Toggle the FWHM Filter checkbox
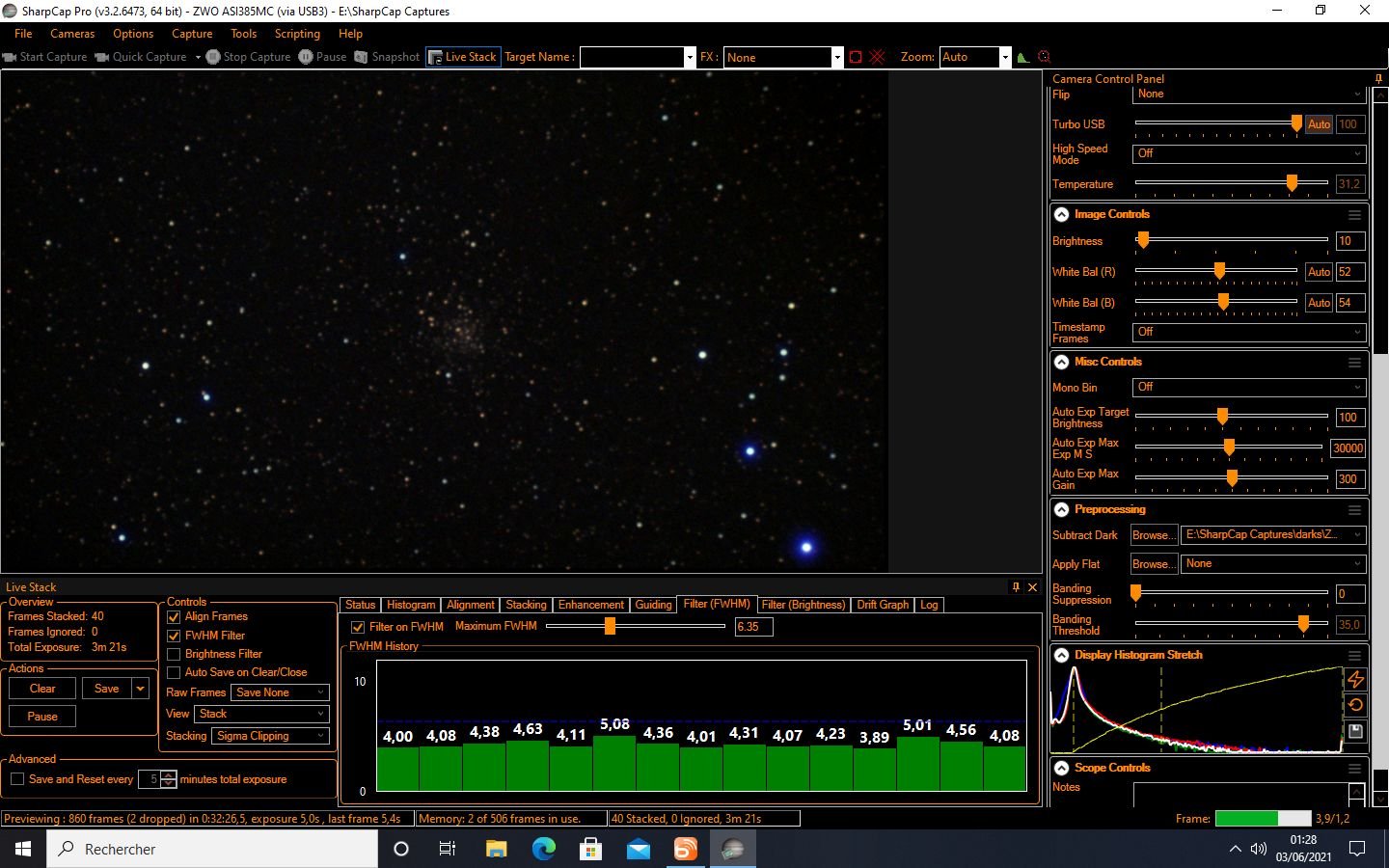The image size is (1389, 868). coord(174,636)
